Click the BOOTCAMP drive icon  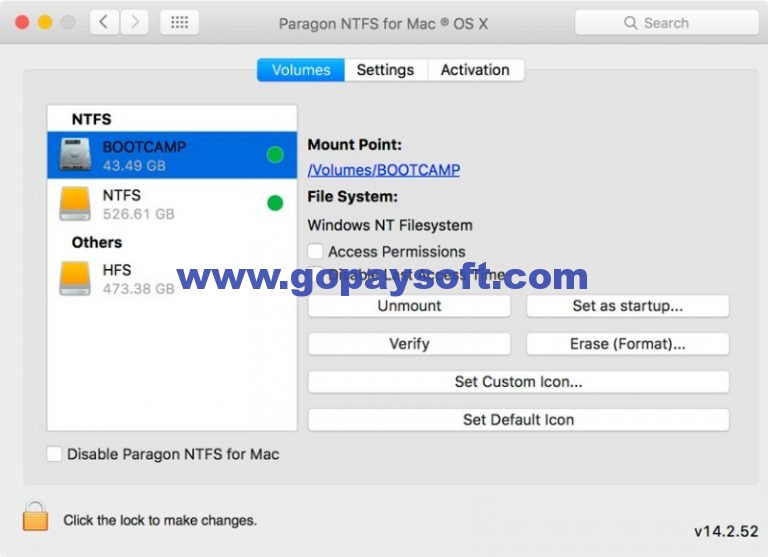point(75,154)
